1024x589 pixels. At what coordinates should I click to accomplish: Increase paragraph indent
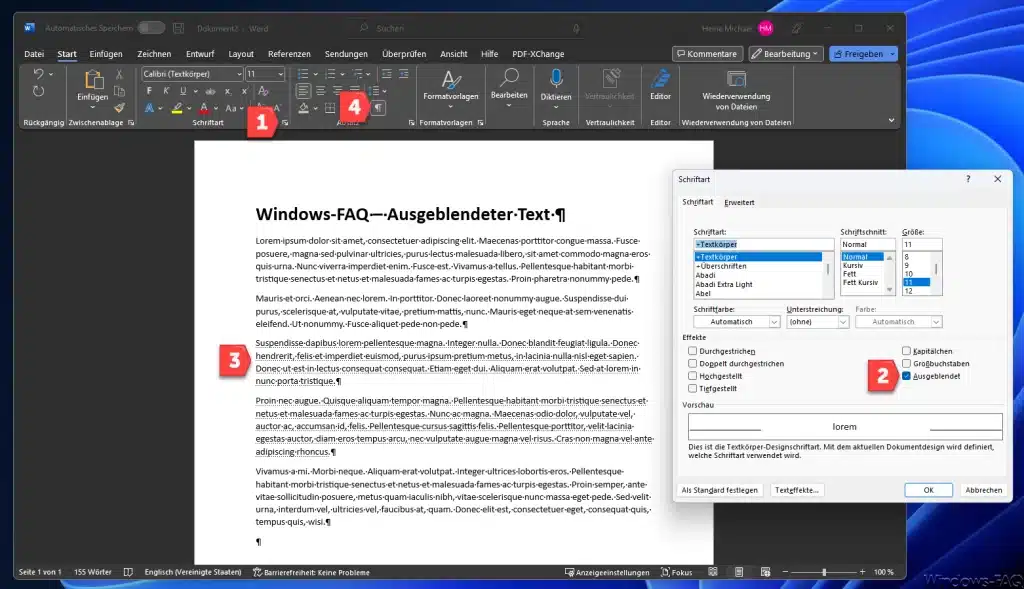tap(404, 74)
